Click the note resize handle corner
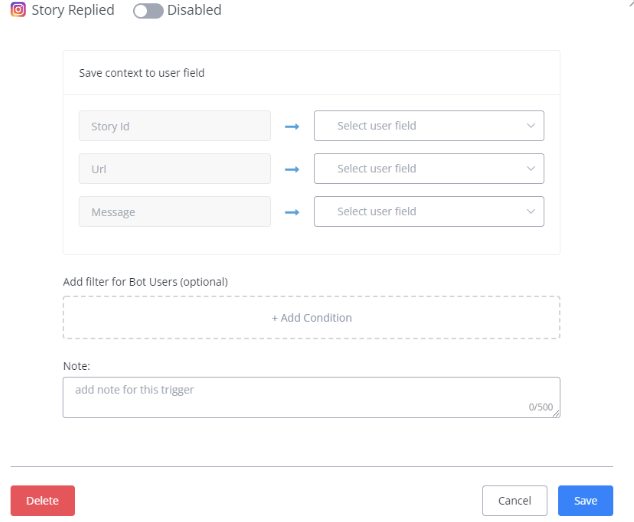Screen dimensions: 634x522 tap(556, 413)
